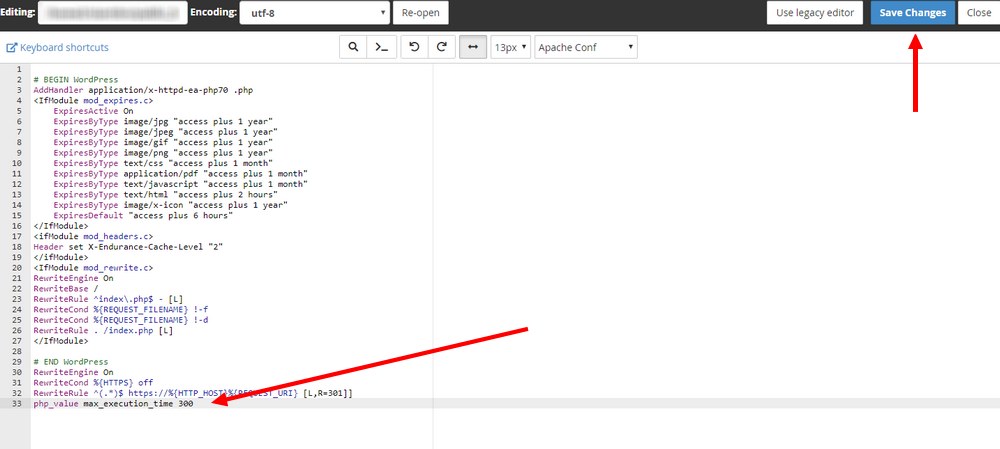This screenshot has height=449, width=1000.
Task: Open the Keyboard shortcuts link
Action: [64, 48]
